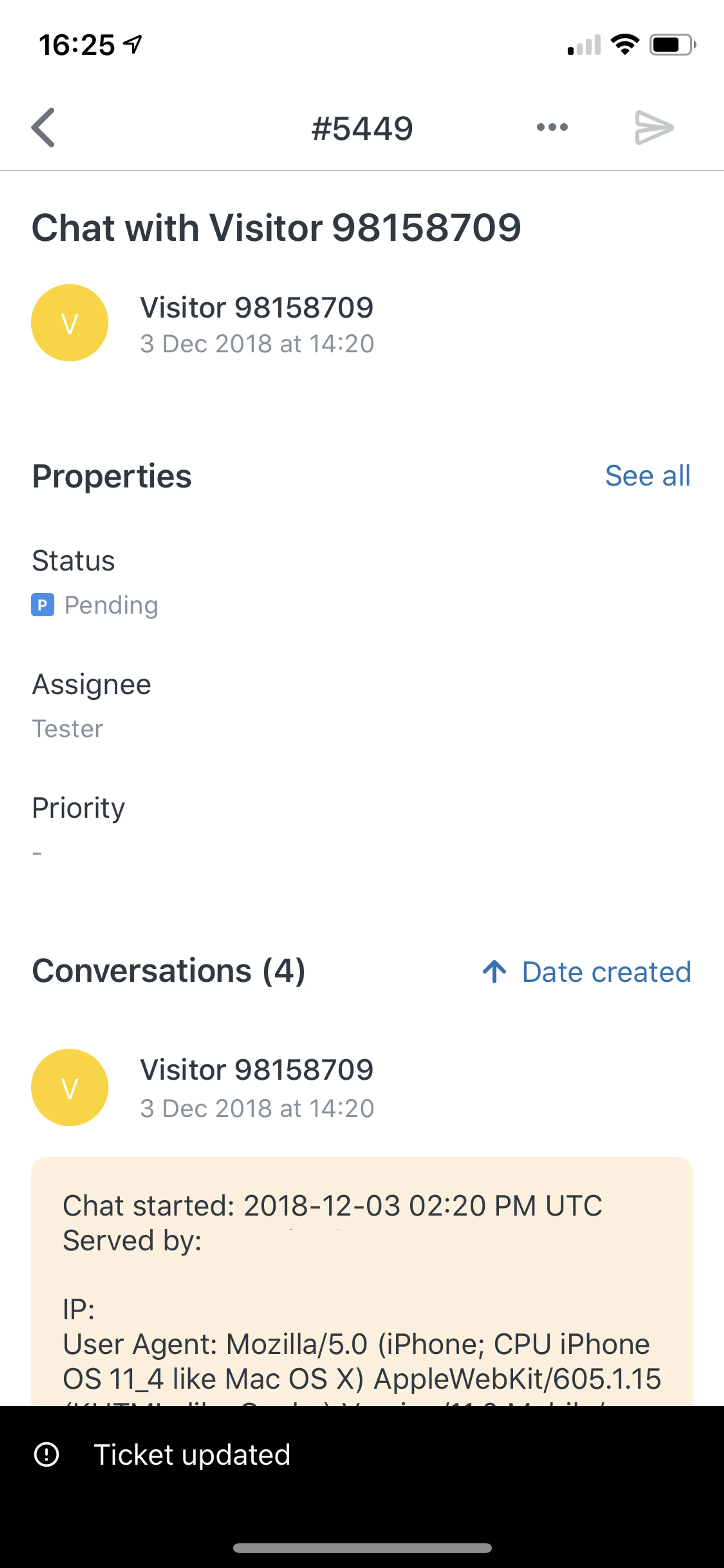Tap See all properties link
Screen dimensions: 724x1568
pos(647,476)
